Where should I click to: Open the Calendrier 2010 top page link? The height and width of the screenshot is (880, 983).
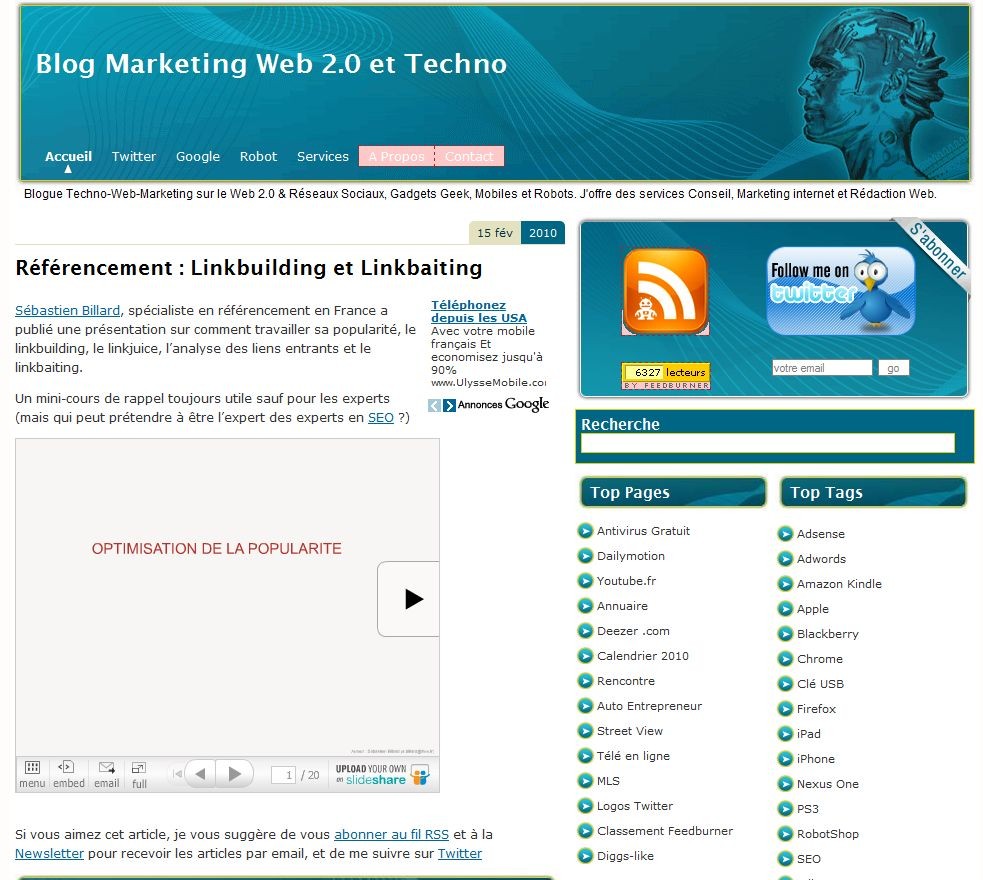[x=643, y=656]
